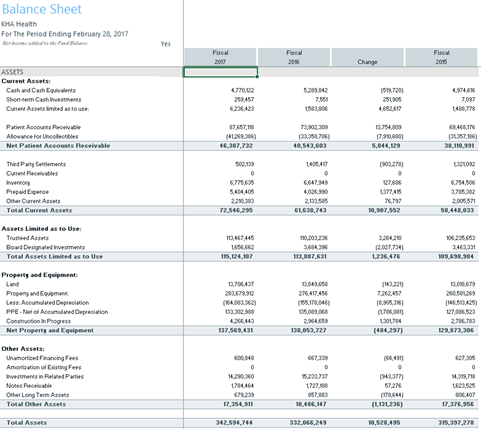481x429 pixels.
Task: Click the Fiscal 2017 column header
Action: 220,57
